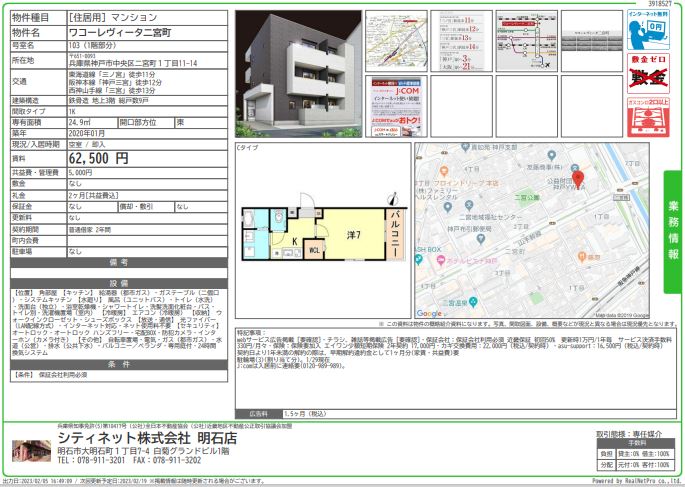
Task: Click the バルコニー area on the floor plan
Action: click(x=395, y=235)
